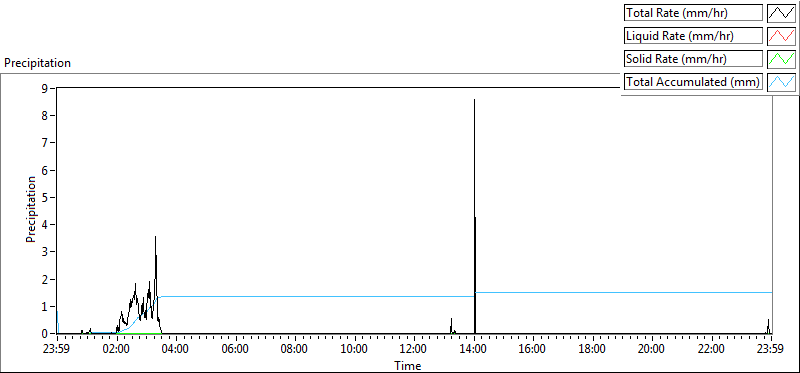
Task: Click the Precipitation chart title
Action: [x=37, y=63]
